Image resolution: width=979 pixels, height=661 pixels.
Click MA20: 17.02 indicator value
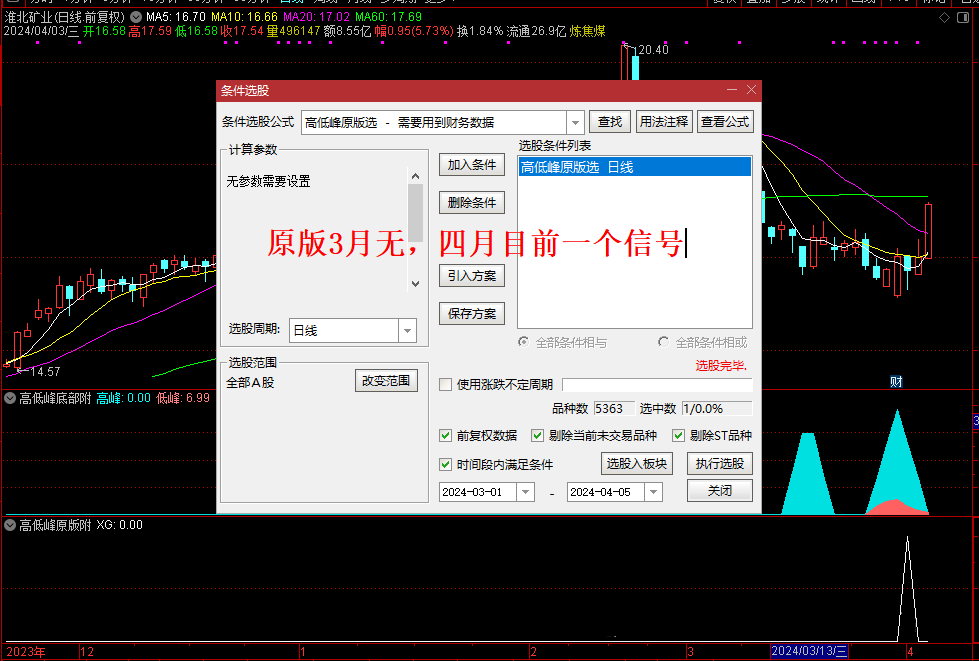(x=316, y=17)
